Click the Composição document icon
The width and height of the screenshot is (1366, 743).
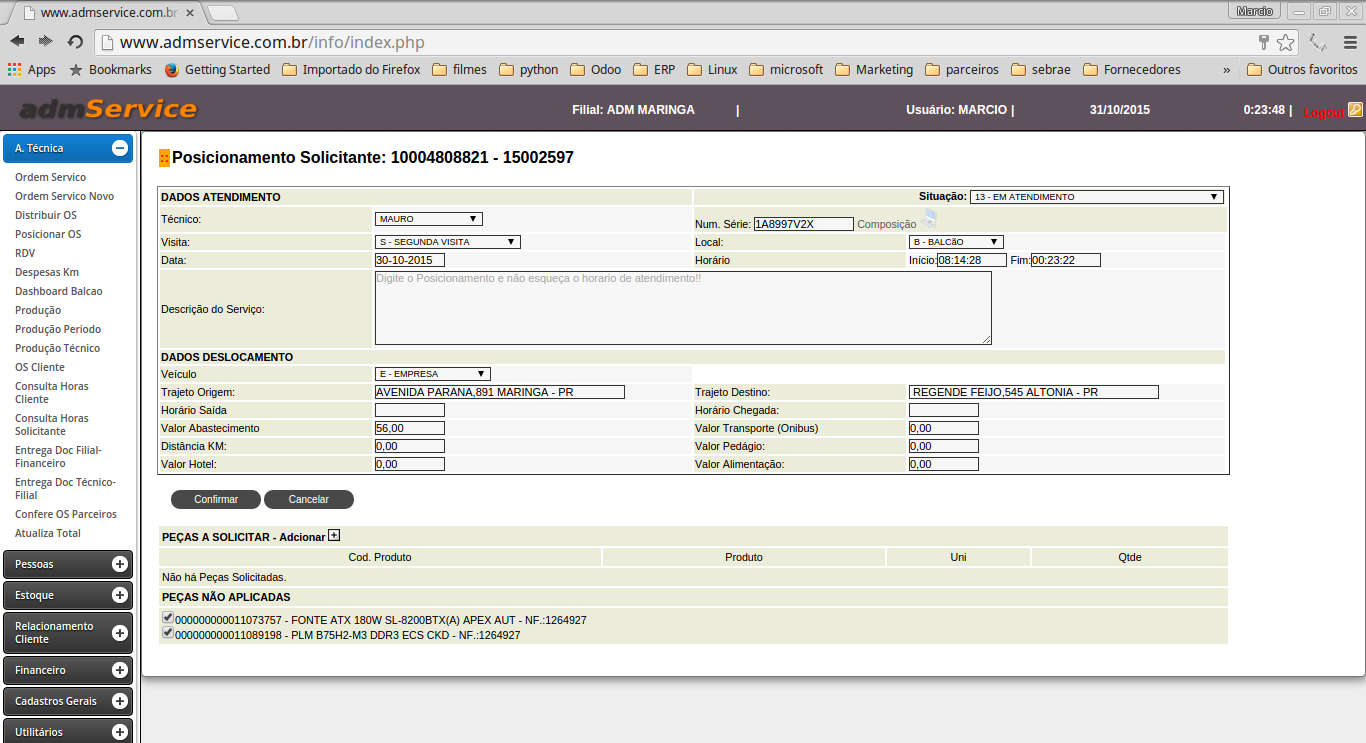(x=929, y=220)
